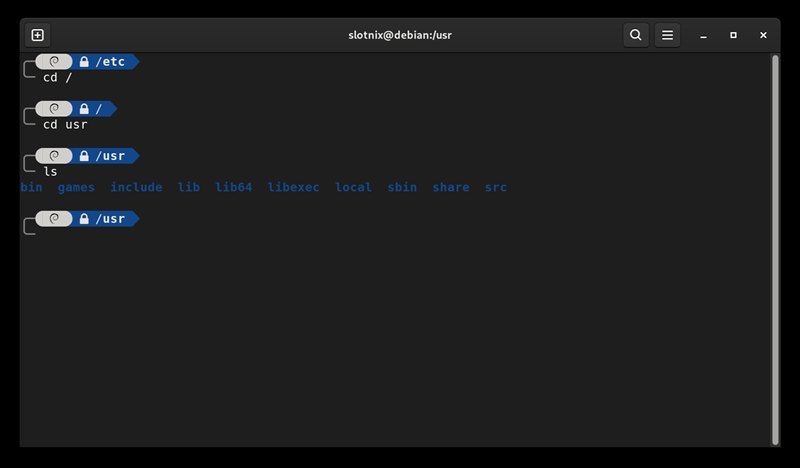Click the 'cd /' command text

pos(58,78)
